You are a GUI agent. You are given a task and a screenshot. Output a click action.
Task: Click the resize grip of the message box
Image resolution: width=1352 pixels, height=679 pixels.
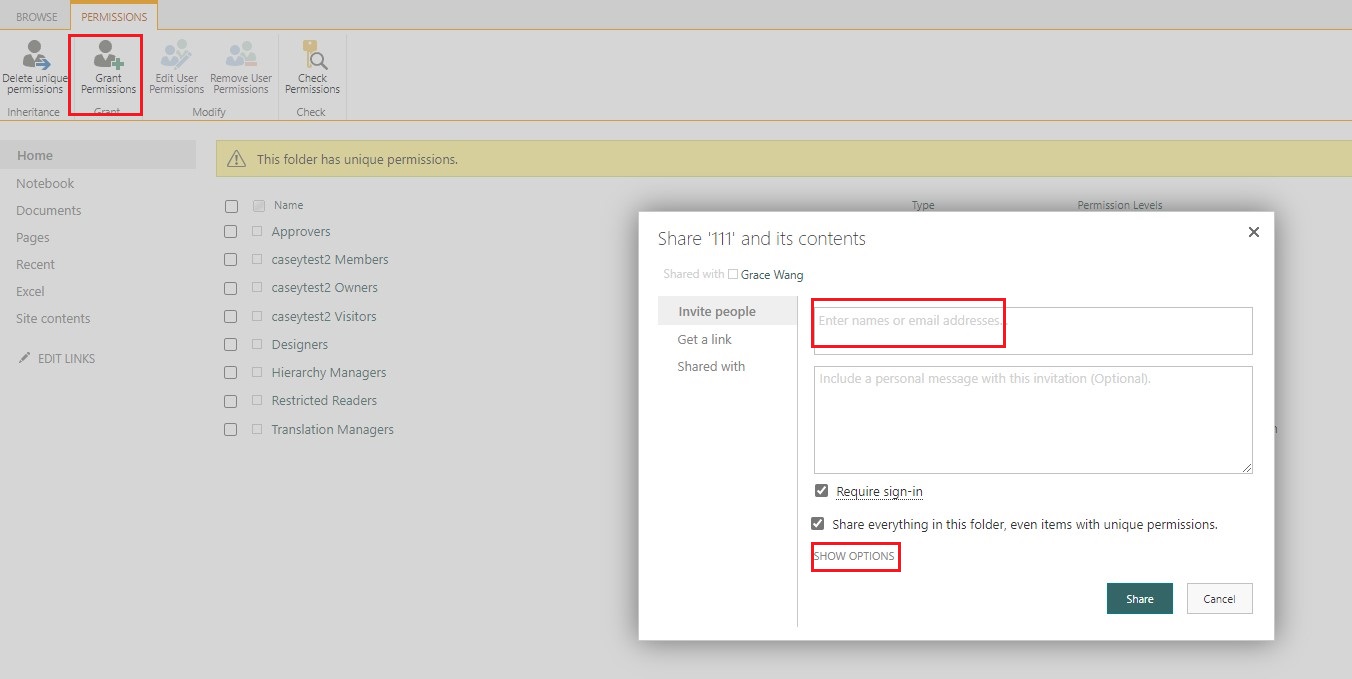click(1247, 468)
